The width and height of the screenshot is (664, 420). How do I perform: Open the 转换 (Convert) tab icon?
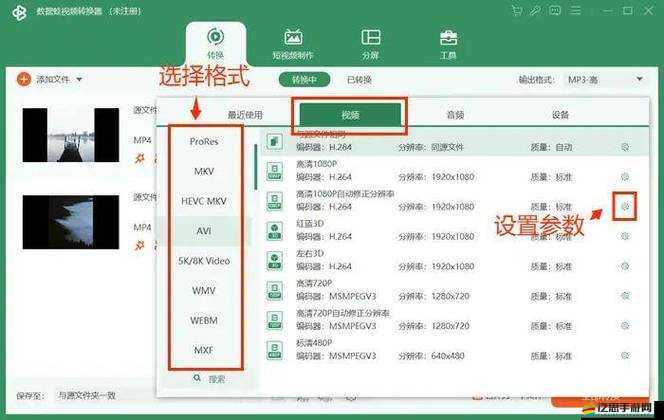pyautogui.click(x=216, y=37)
